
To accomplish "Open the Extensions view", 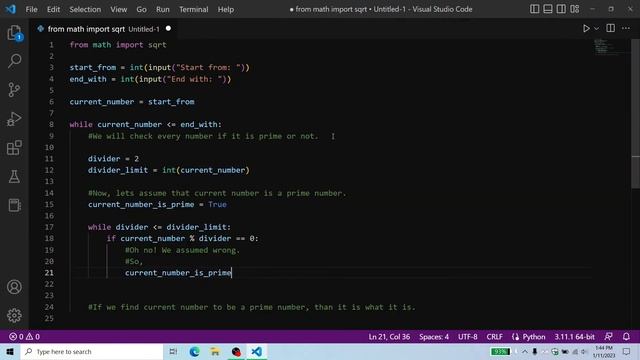I will pos(14,148).
